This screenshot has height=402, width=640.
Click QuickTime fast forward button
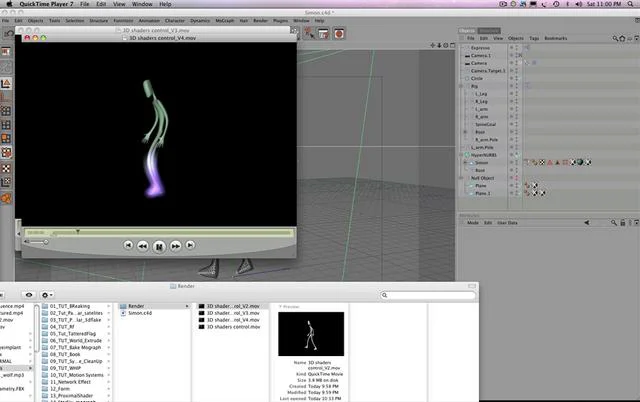point(176,246)
